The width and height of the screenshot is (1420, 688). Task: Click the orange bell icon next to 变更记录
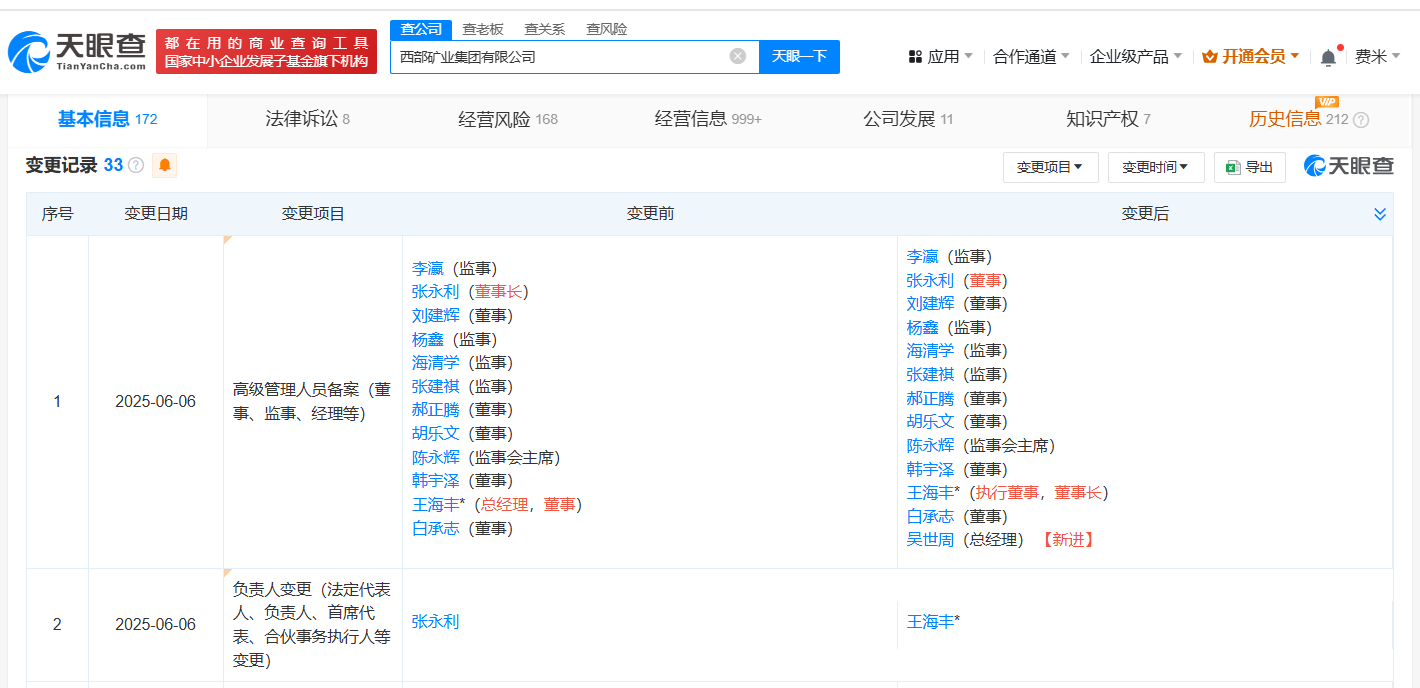tap(164, 165)
